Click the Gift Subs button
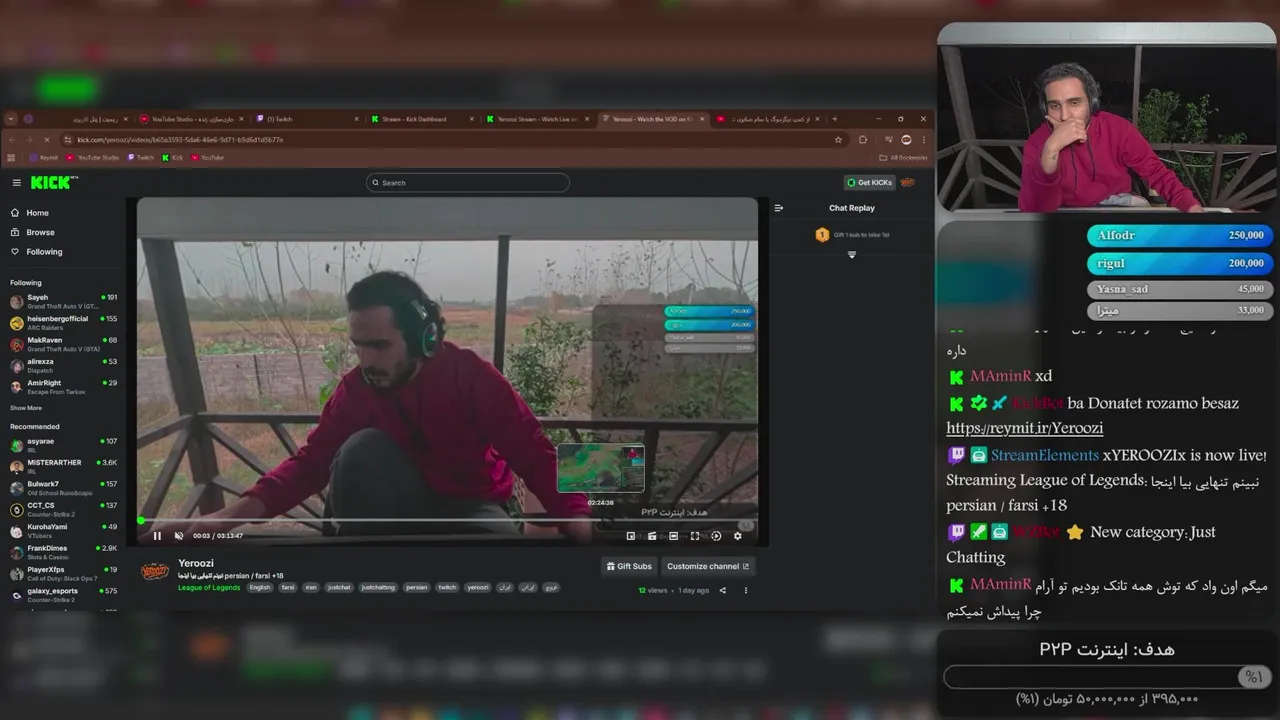The height and width of the screenshot is (720, 1280). tap(629, 566)
